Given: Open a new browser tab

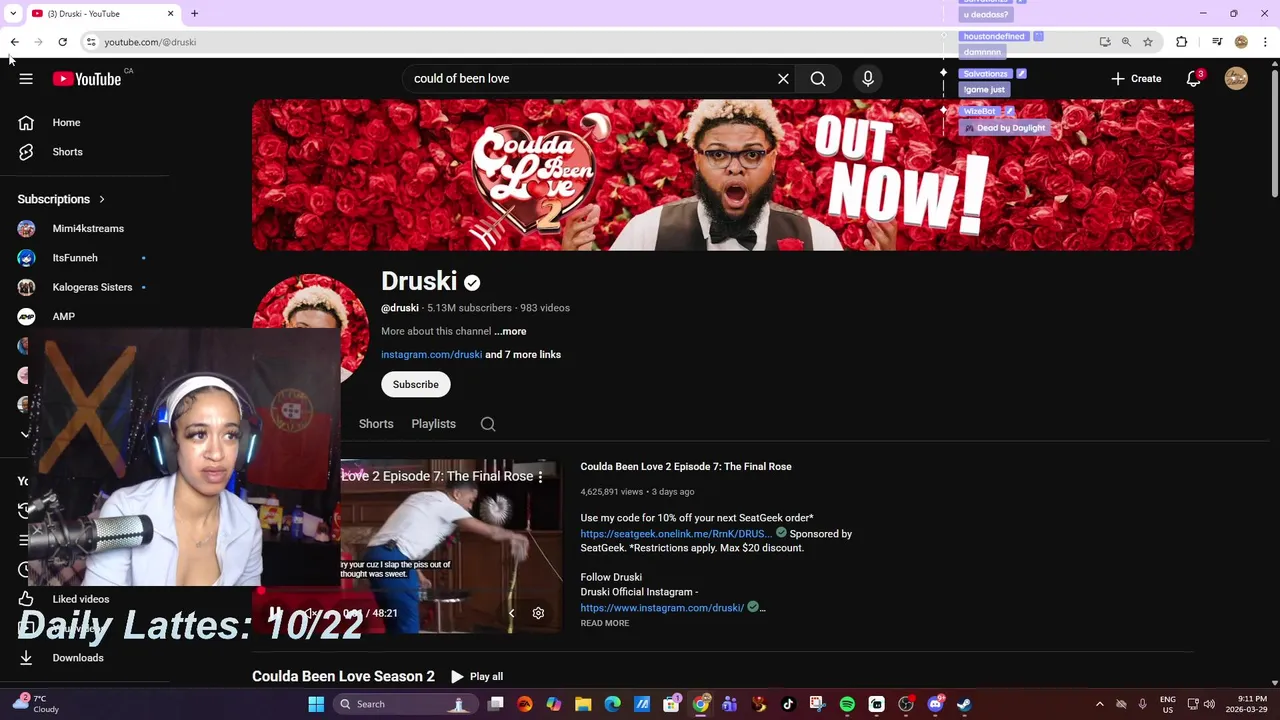Looking at the screenshot, I should click(x=195, y=14).
